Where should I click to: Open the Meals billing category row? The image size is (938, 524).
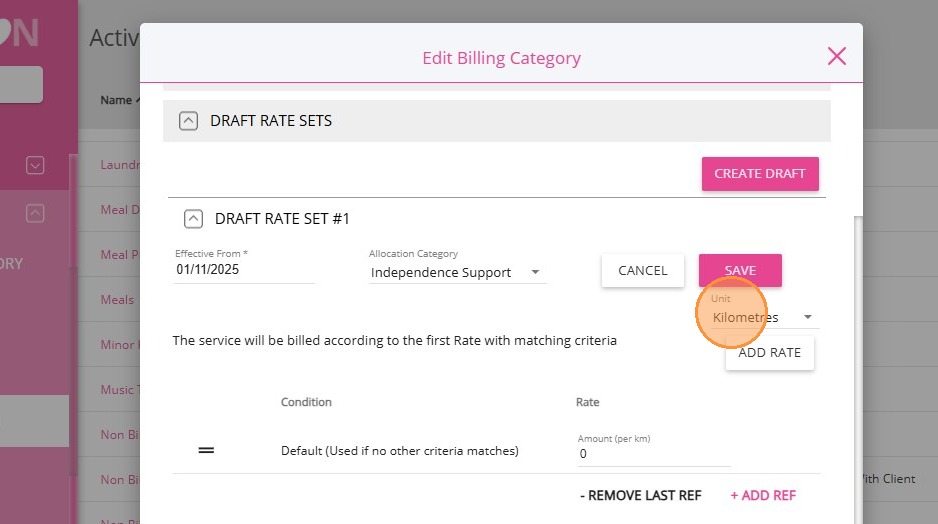(x=117, y=300)
